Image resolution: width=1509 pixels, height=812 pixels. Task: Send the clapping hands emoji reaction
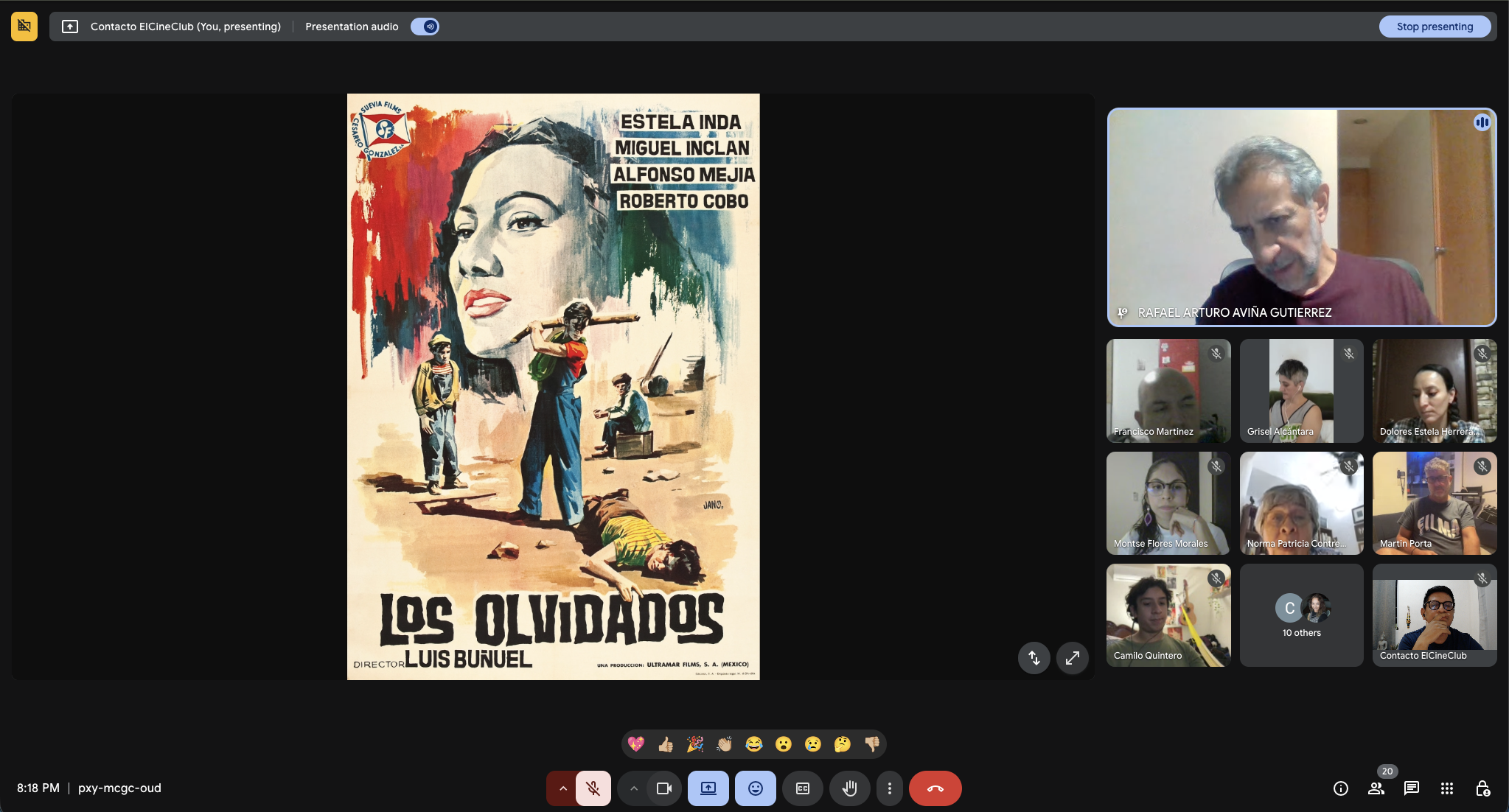pyautogui.click(x=724, y=744)
